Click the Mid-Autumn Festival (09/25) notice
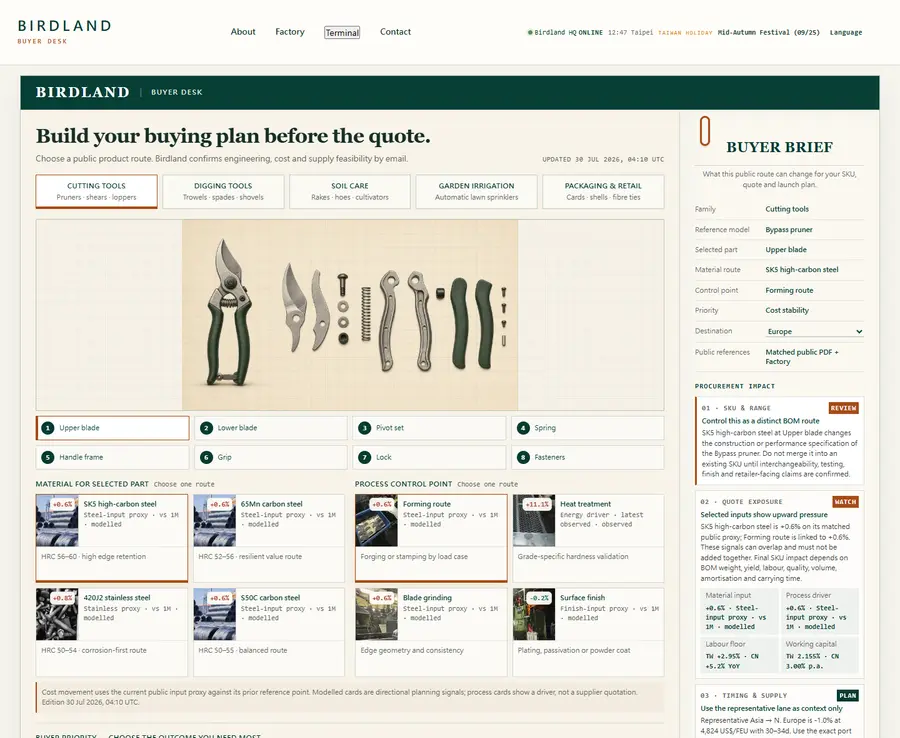Screen dimensions: 900x738 pyautogui.click(x=769, y=33)
